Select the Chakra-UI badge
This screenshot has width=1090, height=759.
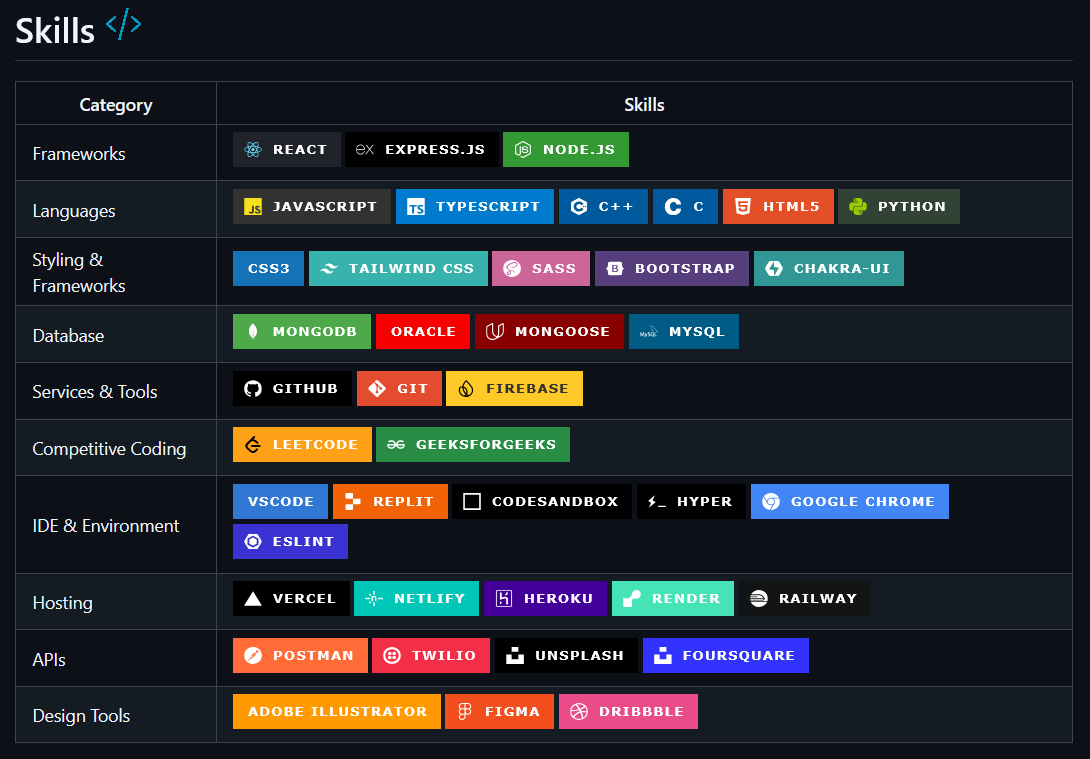point(829,268)
